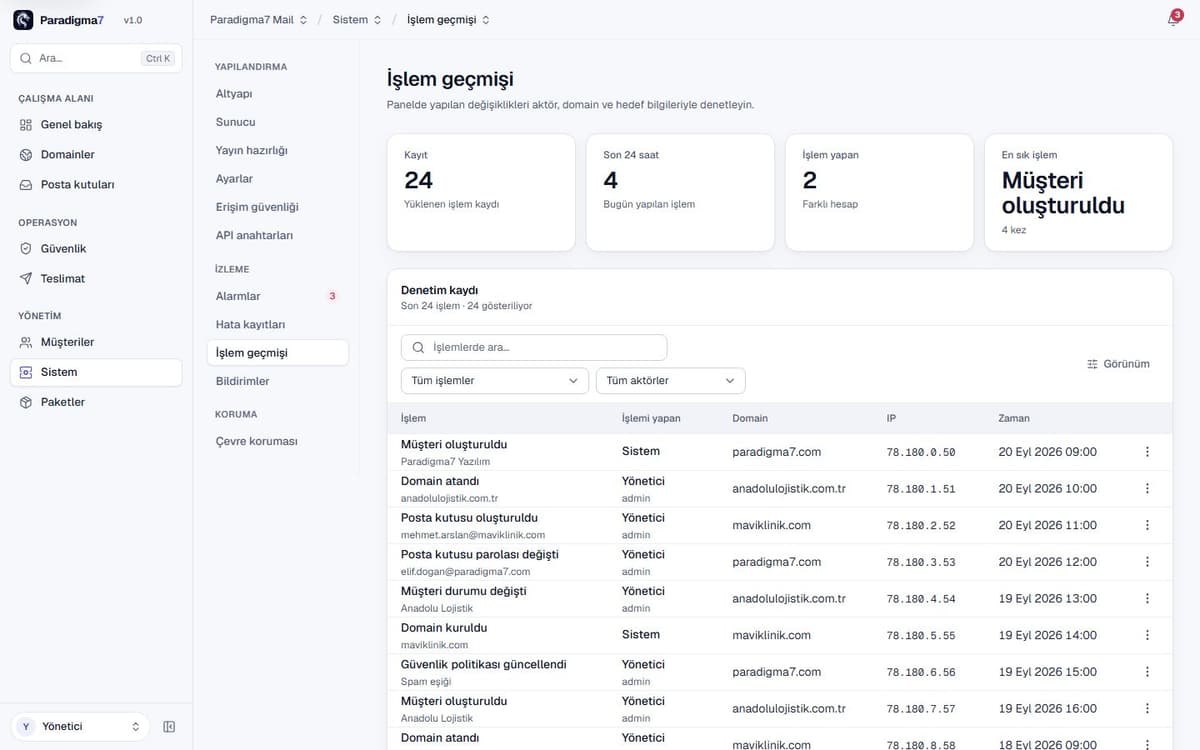Viewport: 1200px width, 750px height.
Task: Open row menu for 19 Eyl 2026 13:00
Action: coord(1147,599)
